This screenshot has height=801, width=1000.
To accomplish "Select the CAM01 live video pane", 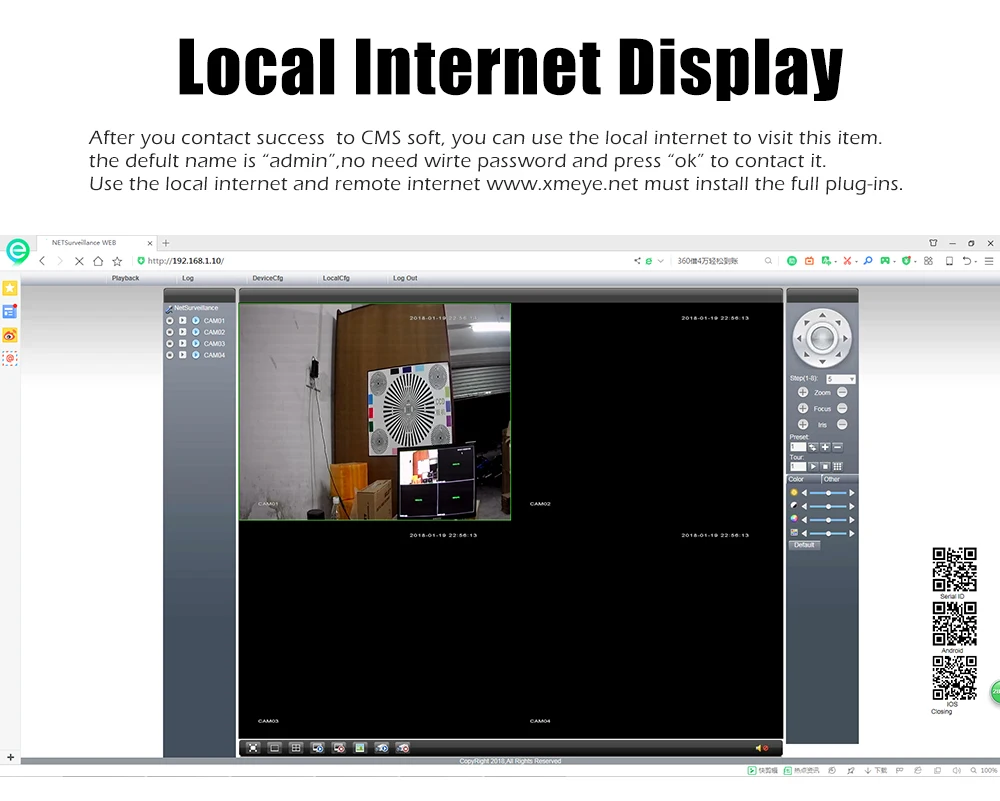I will coord(375,412).
